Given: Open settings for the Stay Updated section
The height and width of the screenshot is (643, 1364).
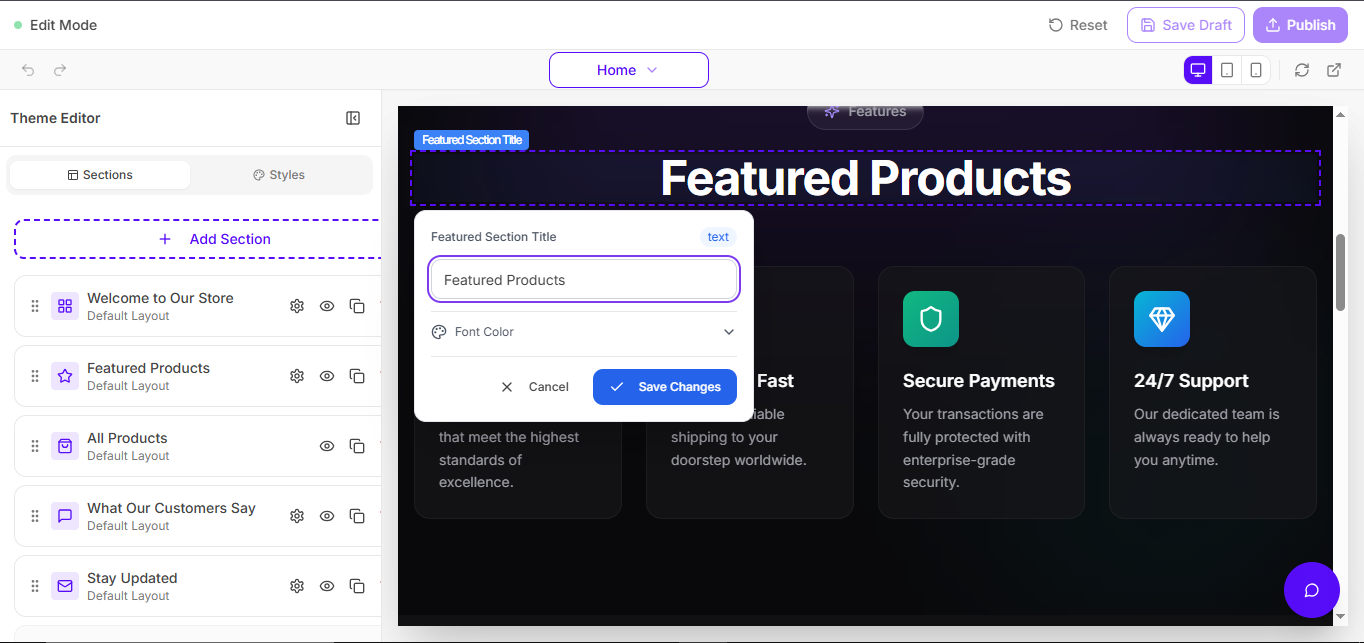Looking at the screenshot, I should click(x=297, y=586).
